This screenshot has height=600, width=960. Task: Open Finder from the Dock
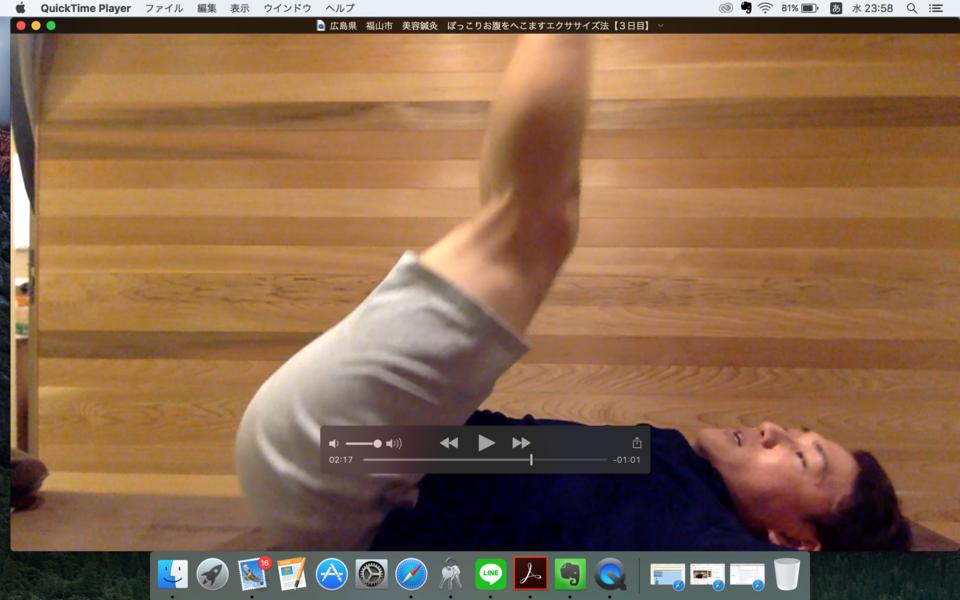coord(173,574)
